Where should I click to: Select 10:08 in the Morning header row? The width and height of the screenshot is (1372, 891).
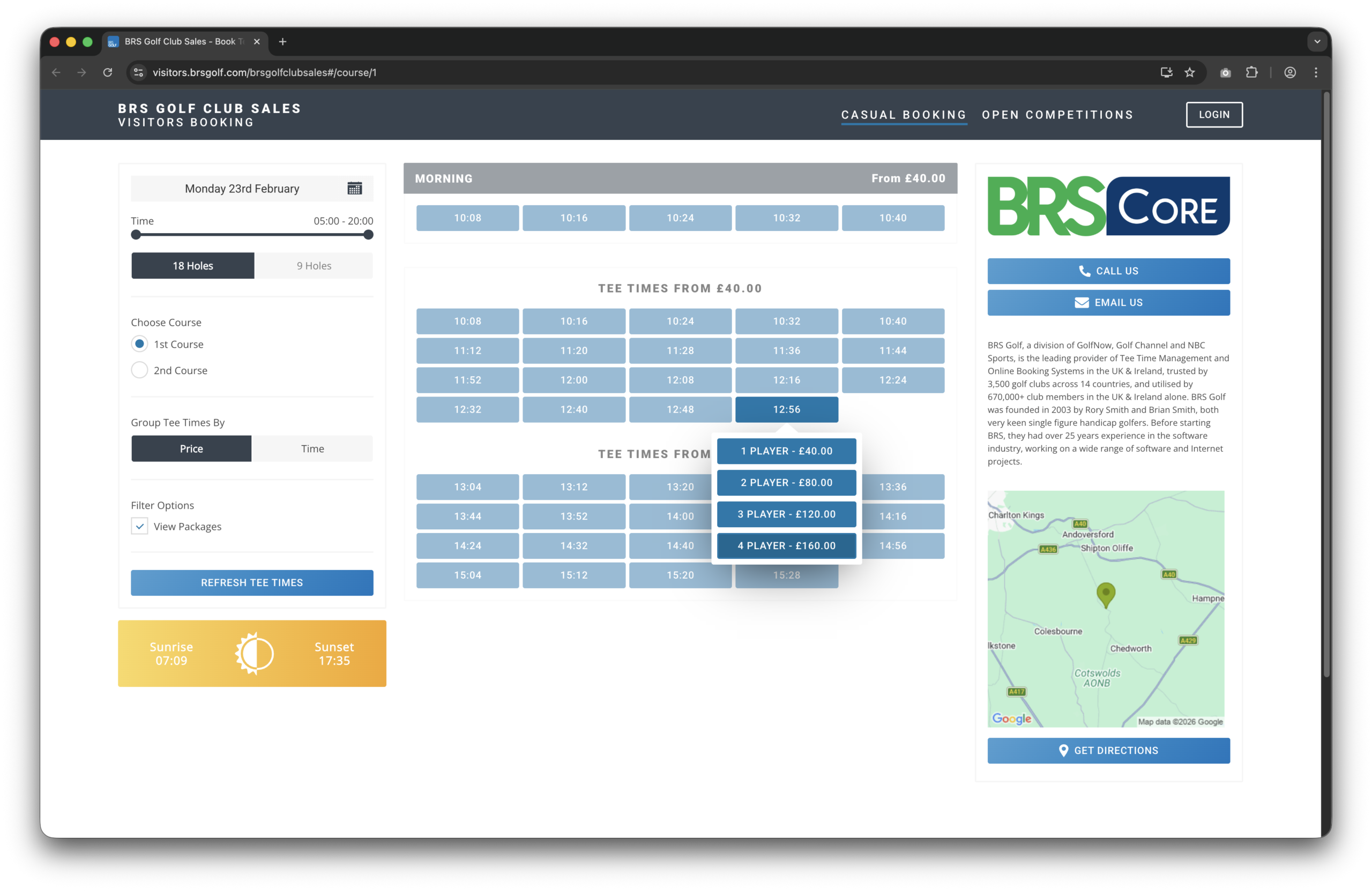pyautogui.click(x=467, y=218)
